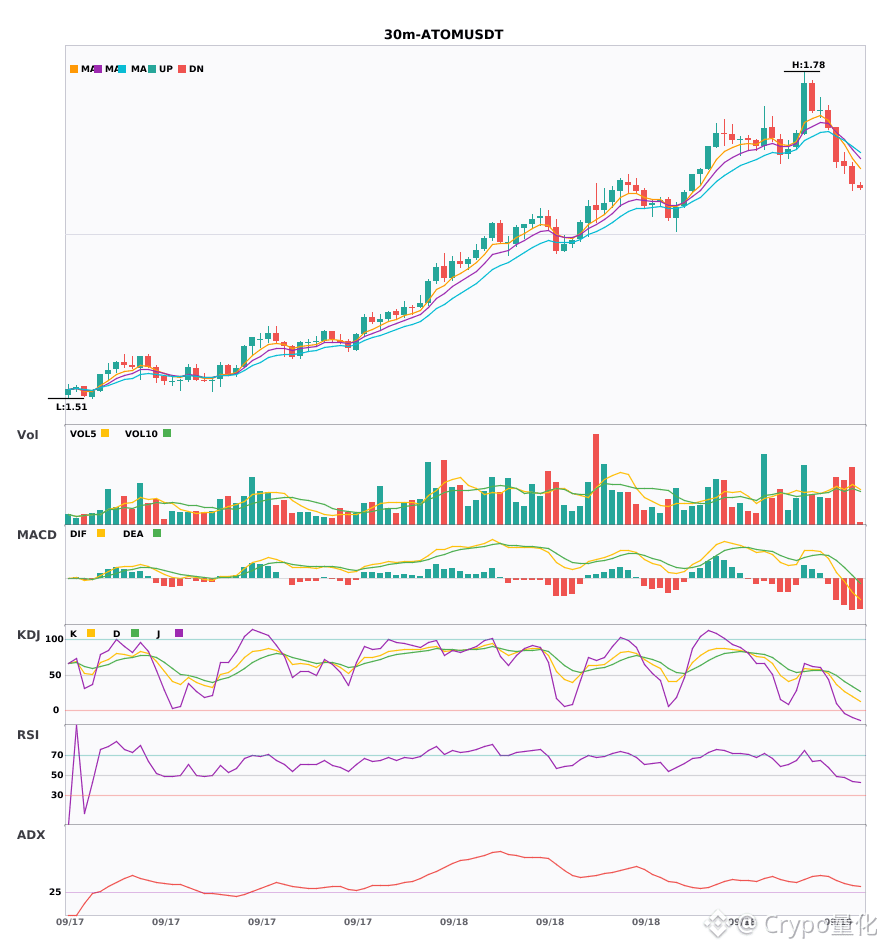
Task: Click the H:1.78 high price marker
Action: tap(808, 65)
